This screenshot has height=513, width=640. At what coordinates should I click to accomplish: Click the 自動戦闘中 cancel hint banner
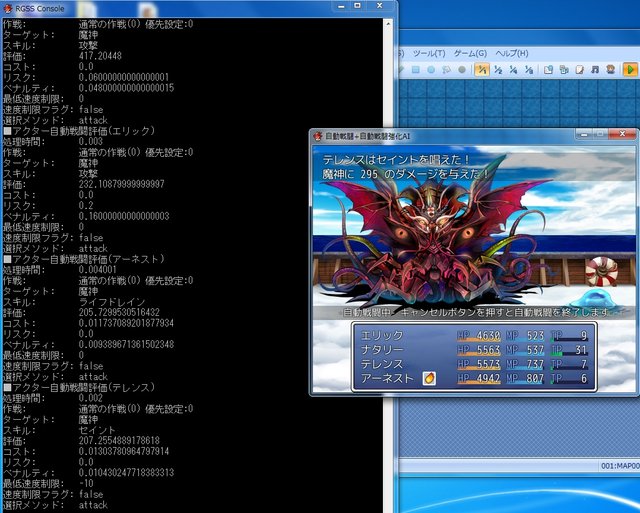pyautogui.click(x=476, y=313)
